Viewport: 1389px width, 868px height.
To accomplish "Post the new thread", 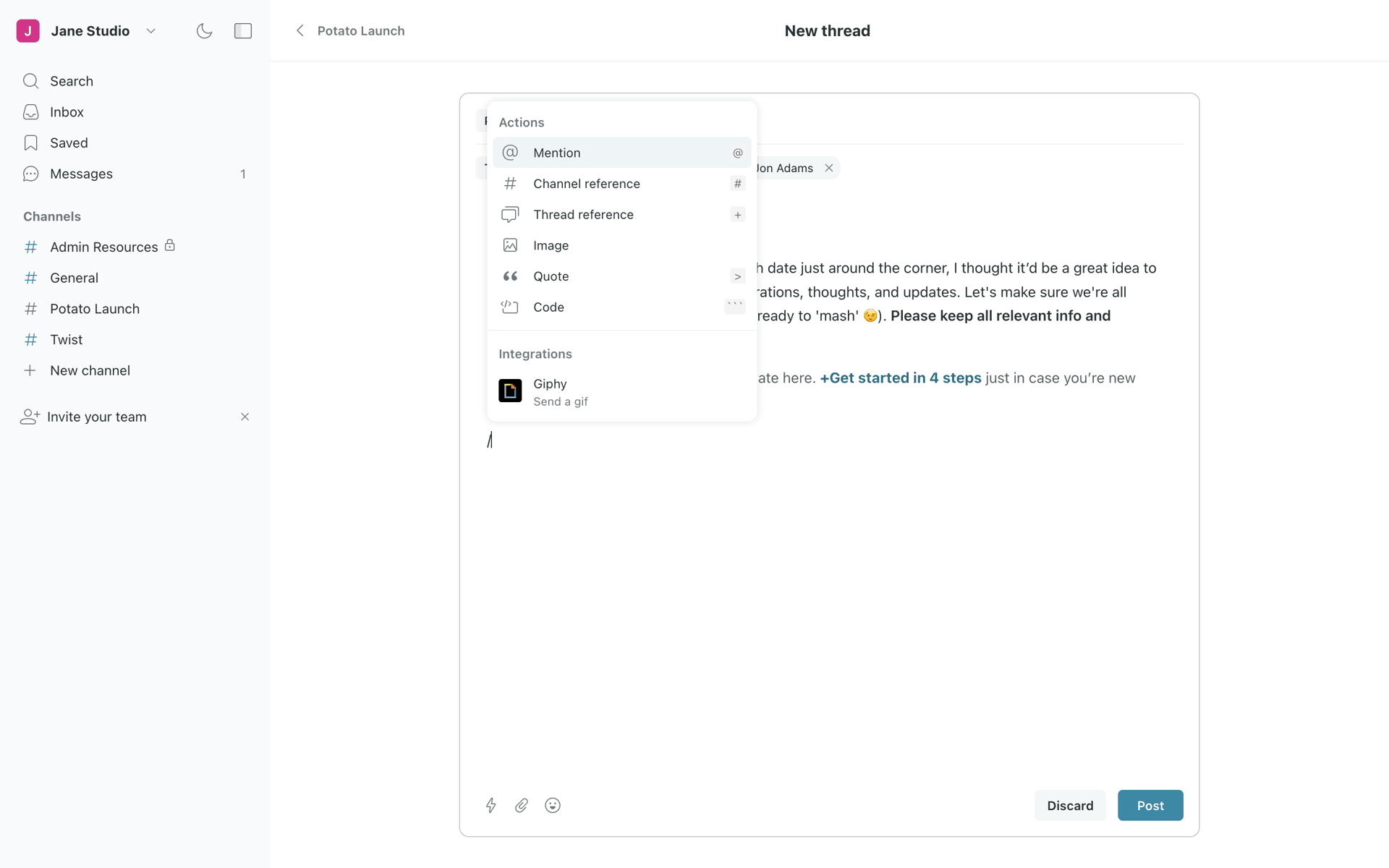I will coord(1150,806).
